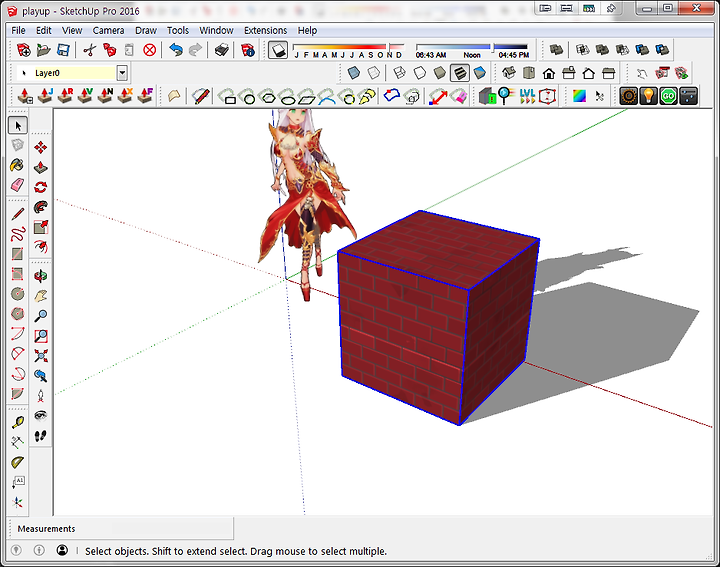The width and height of the screenshot is (720, 567).
Task: Activate the Orbit camera tool
Action: [x=41, y=276]
